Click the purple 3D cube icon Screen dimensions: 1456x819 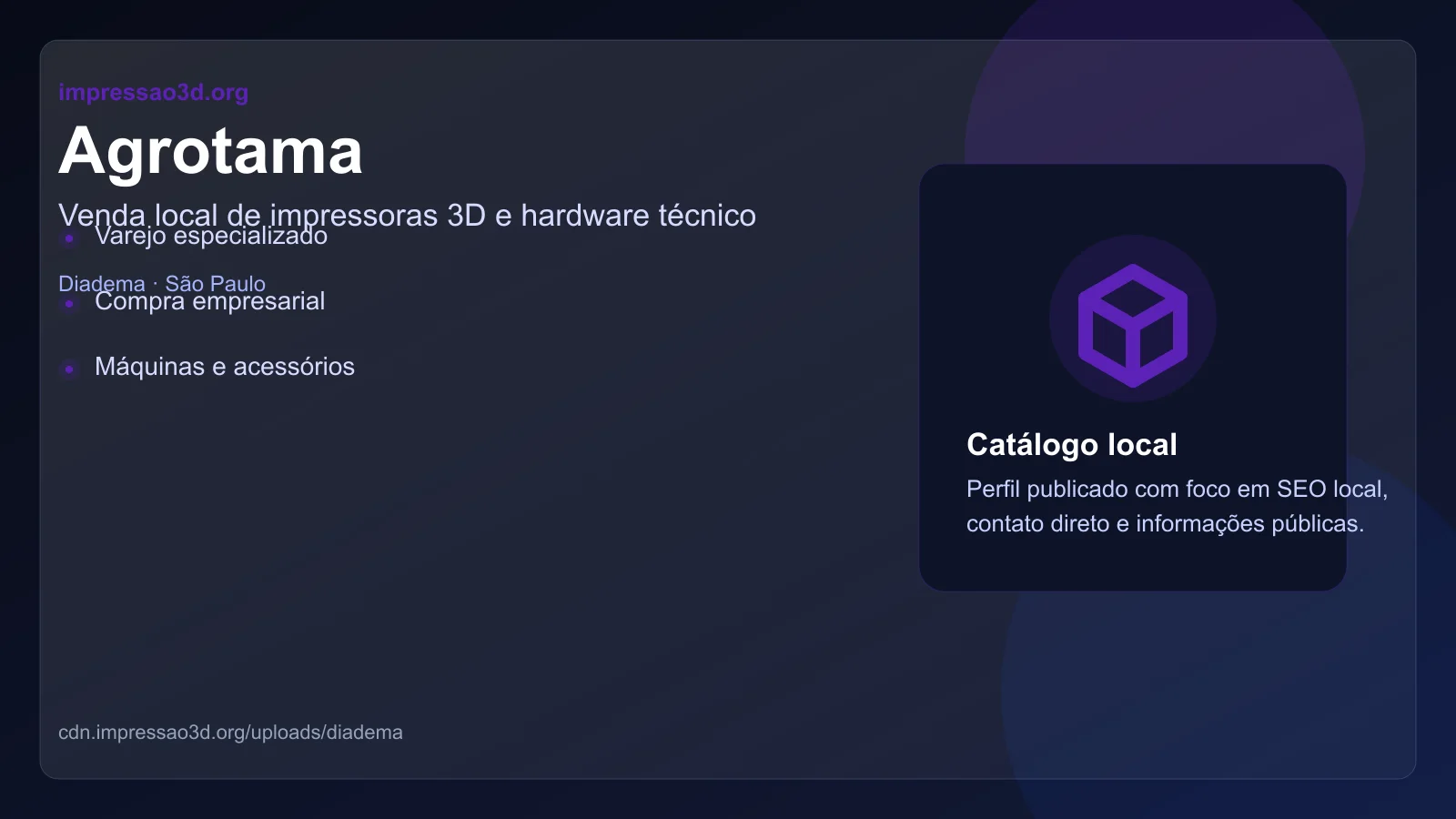[1133, 326]
